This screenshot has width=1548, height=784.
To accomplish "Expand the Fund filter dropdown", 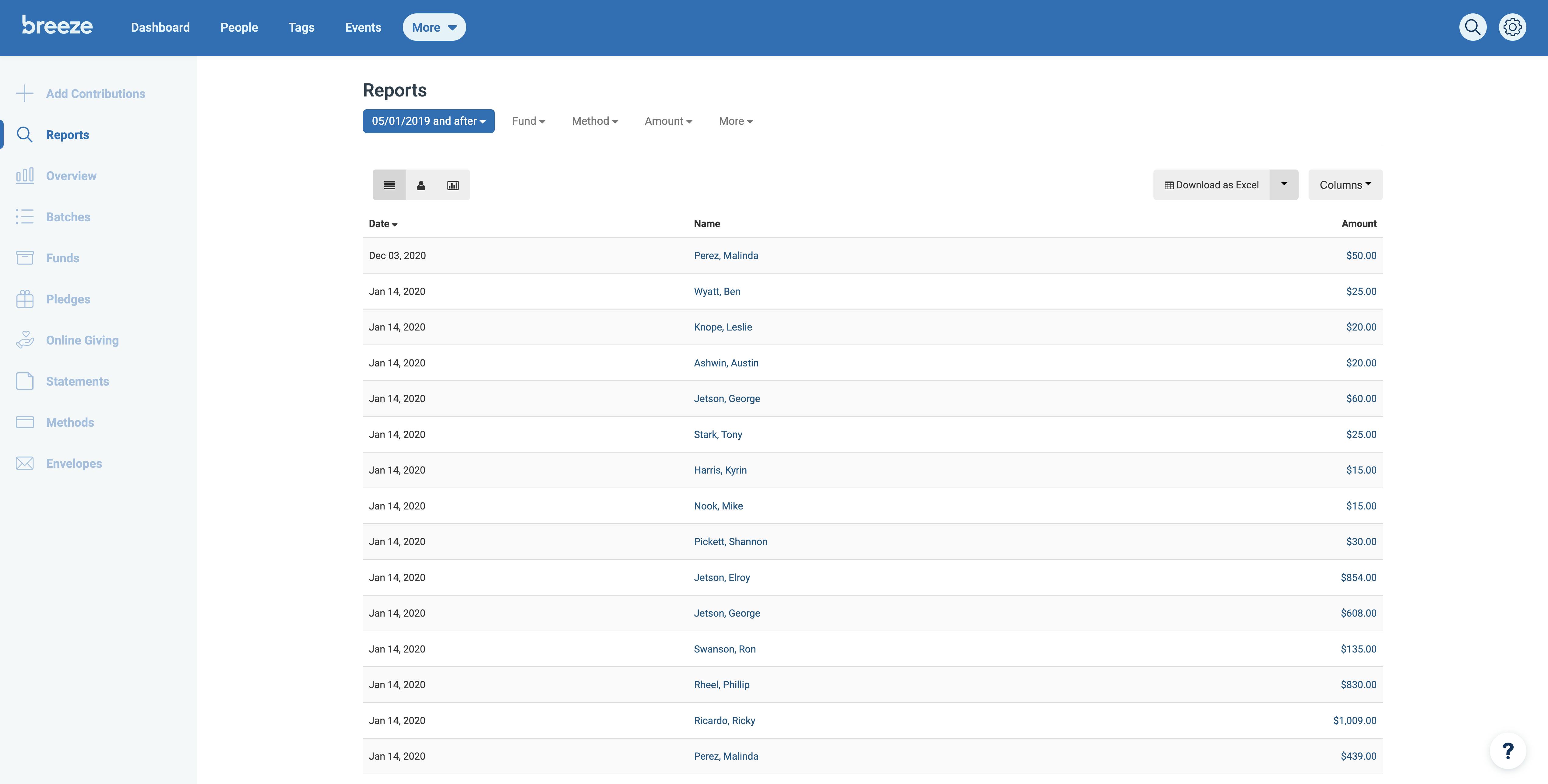I will coord(528,121).
